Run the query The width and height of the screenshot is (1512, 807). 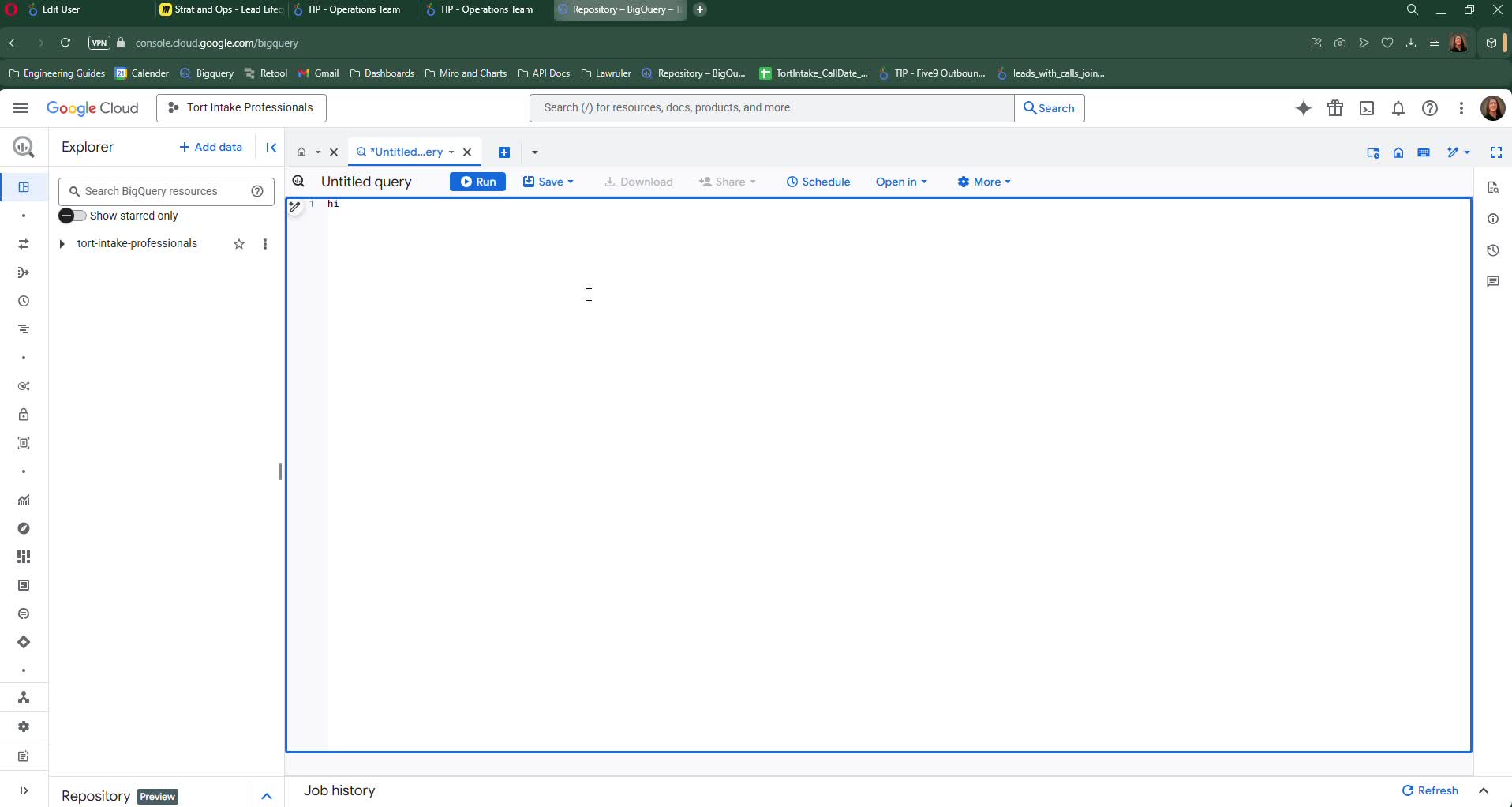coord(477,182)
